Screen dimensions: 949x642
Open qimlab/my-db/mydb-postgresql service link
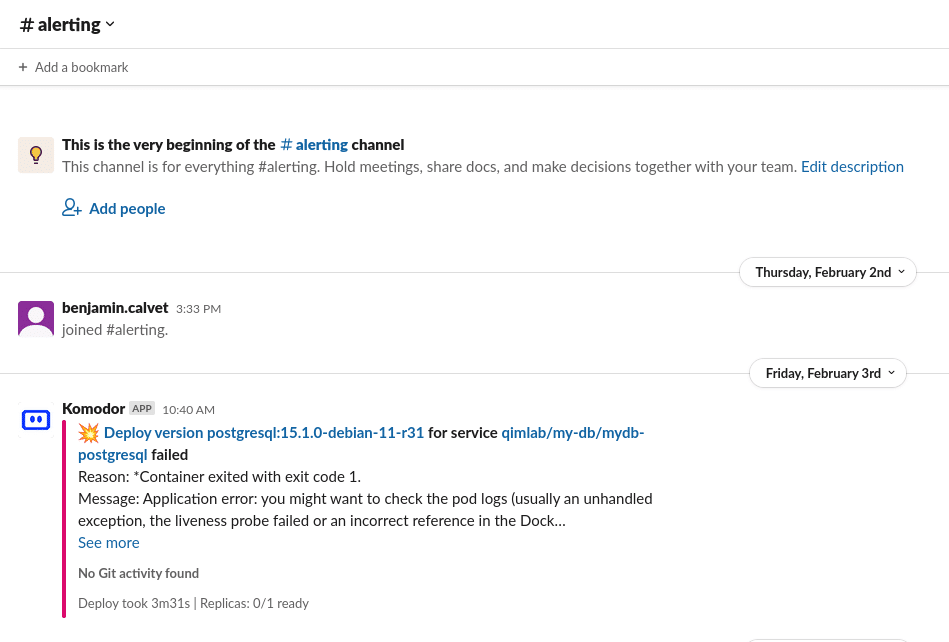click(361, 444)
